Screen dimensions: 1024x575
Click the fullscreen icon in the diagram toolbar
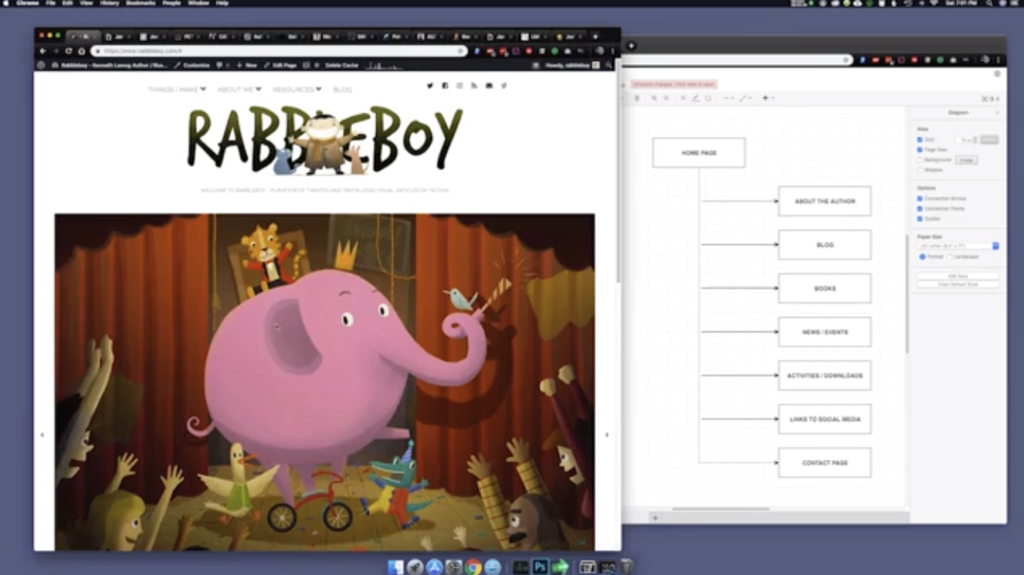[985, 99]
